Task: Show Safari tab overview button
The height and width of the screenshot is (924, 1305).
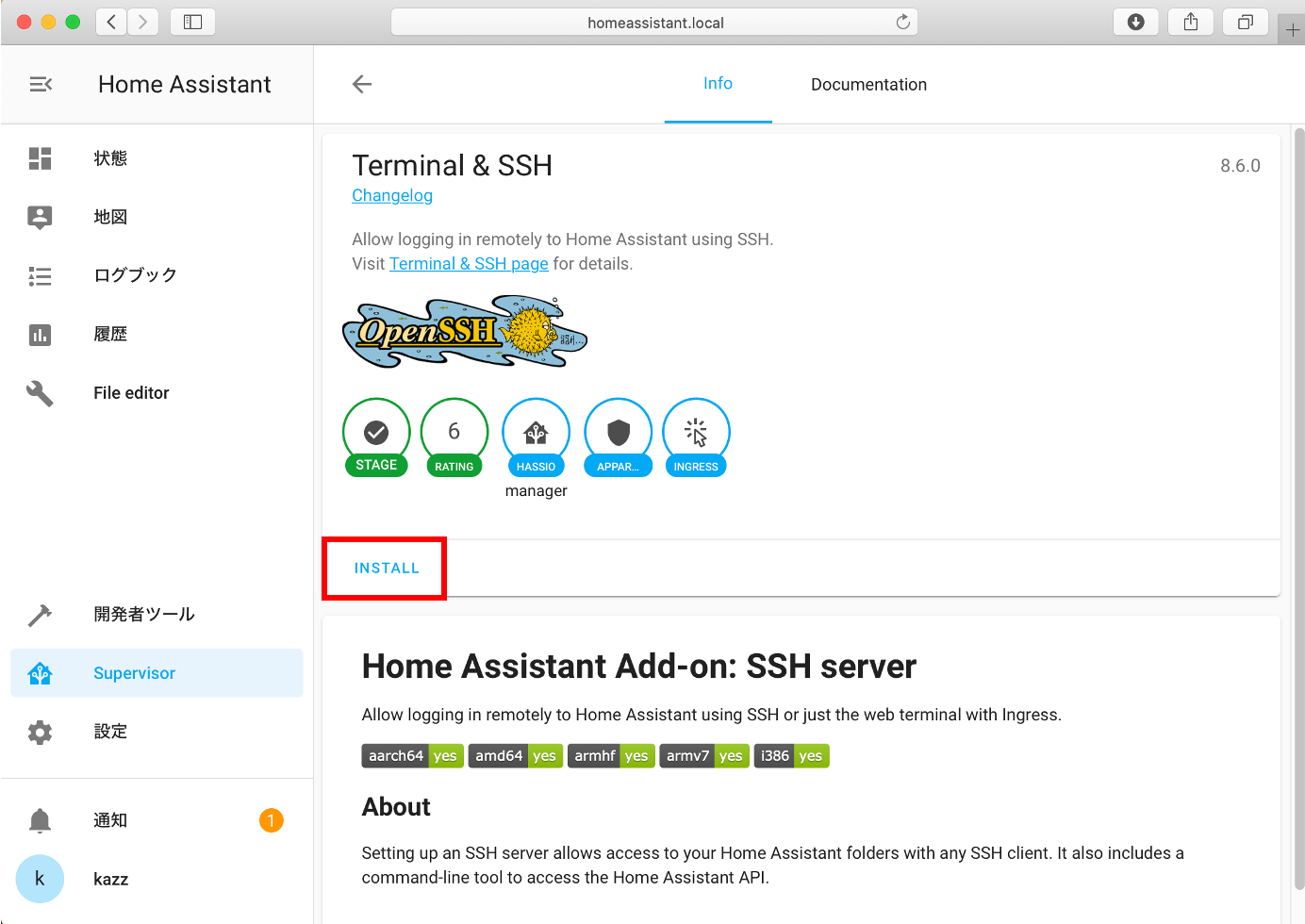Action: (1246, 22)
